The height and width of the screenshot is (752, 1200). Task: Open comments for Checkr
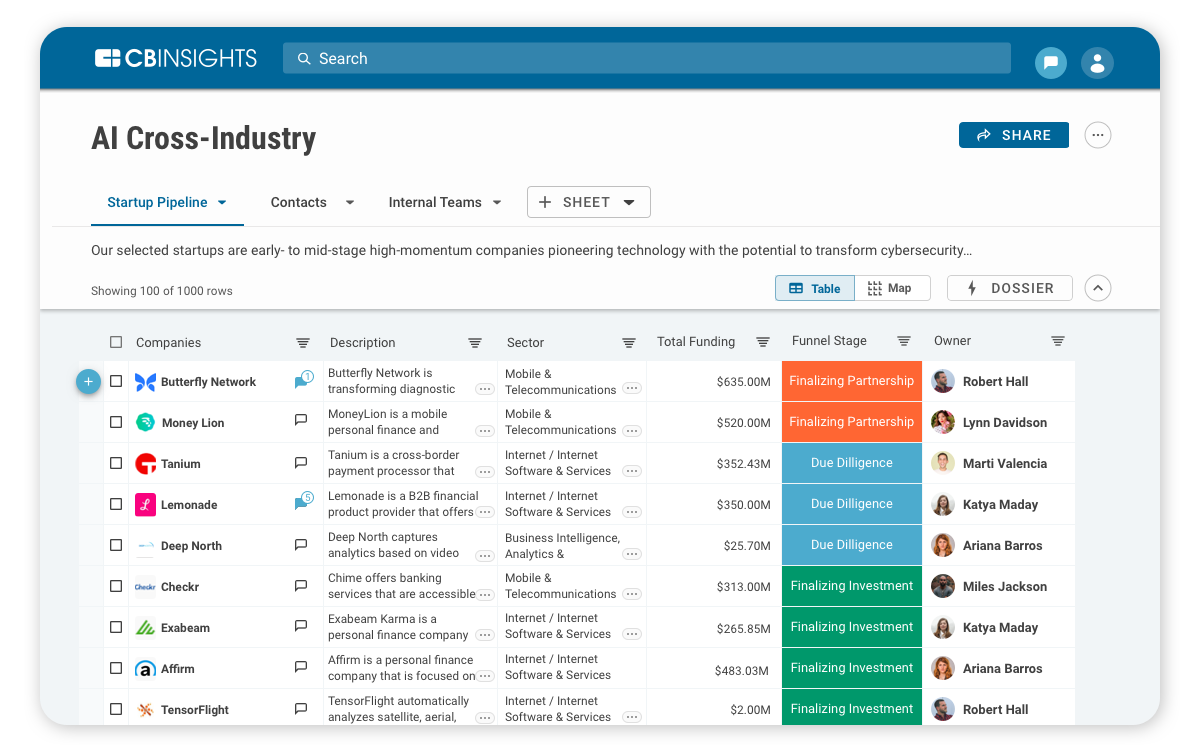click(x=301, y=586)
